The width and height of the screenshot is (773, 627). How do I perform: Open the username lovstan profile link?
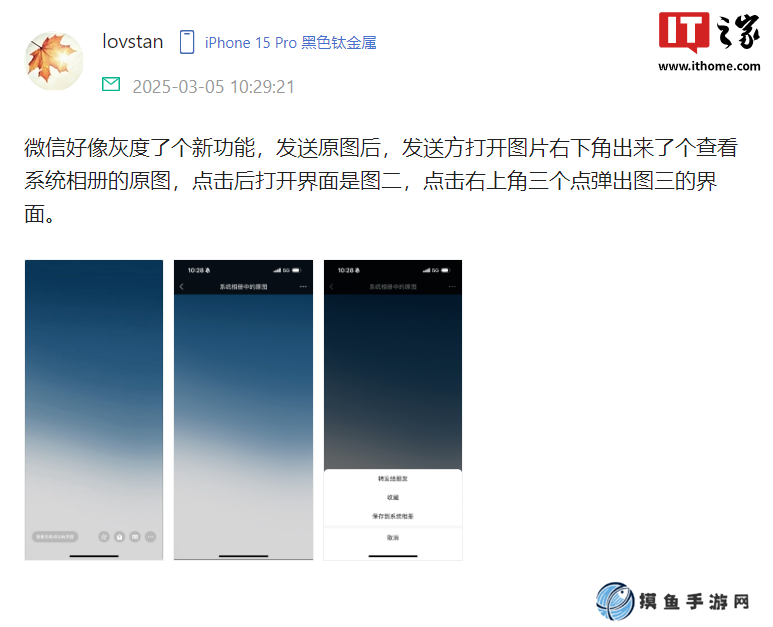[x=133, y=42]
